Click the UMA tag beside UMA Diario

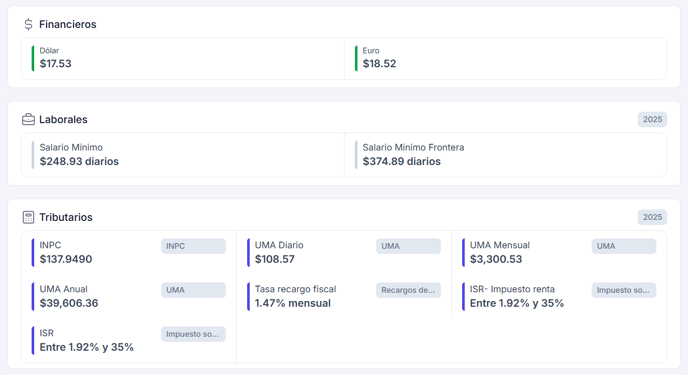tap(408, 246)
